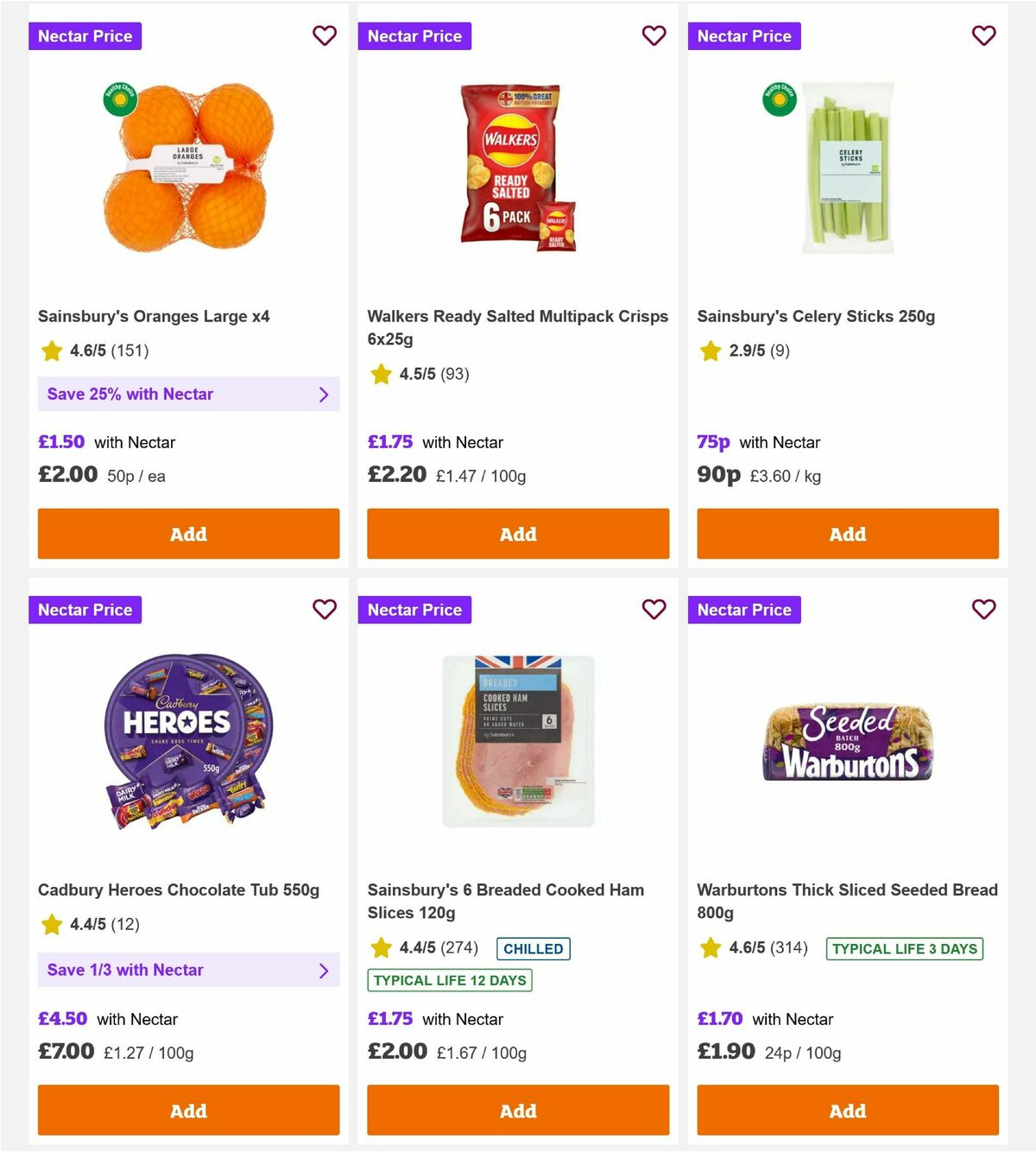Favourite the Sainsbury's Celery Sticks 250g

point(983,35)
